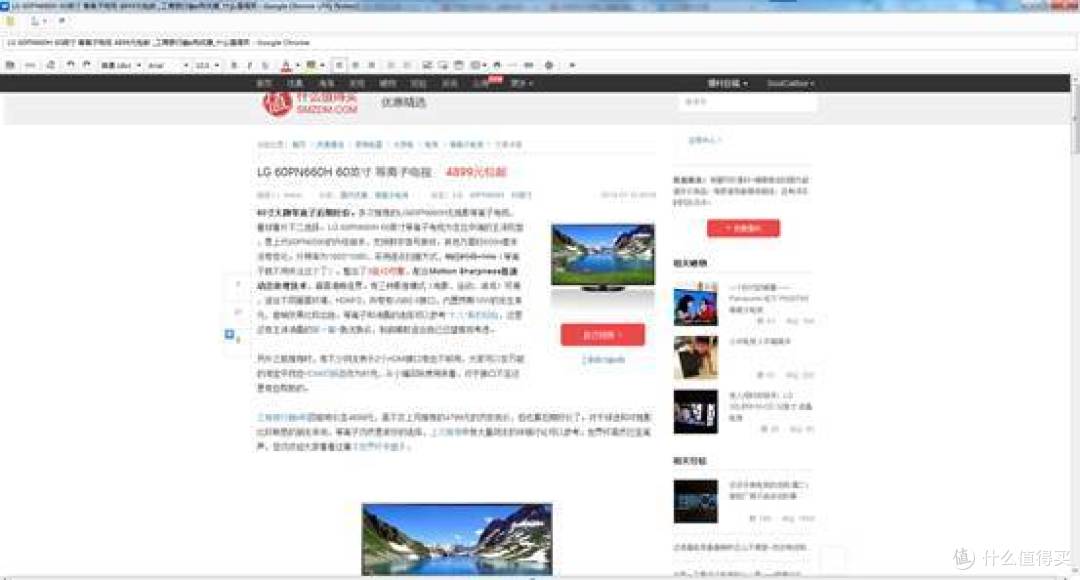This screenshot has height=580, width=1080.
Task: Select the align right toolbar button
Action: tap(371, 65)
